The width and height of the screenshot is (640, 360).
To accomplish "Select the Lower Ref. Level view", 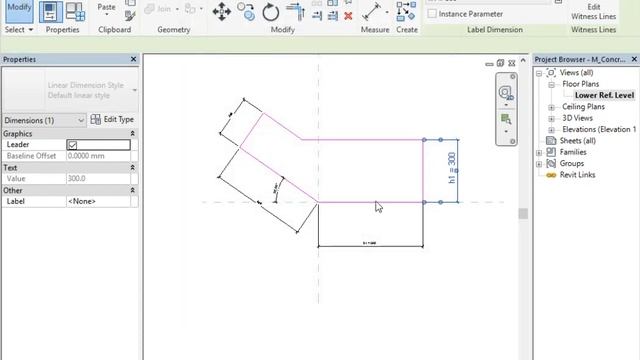I will (x=604, y=95).
